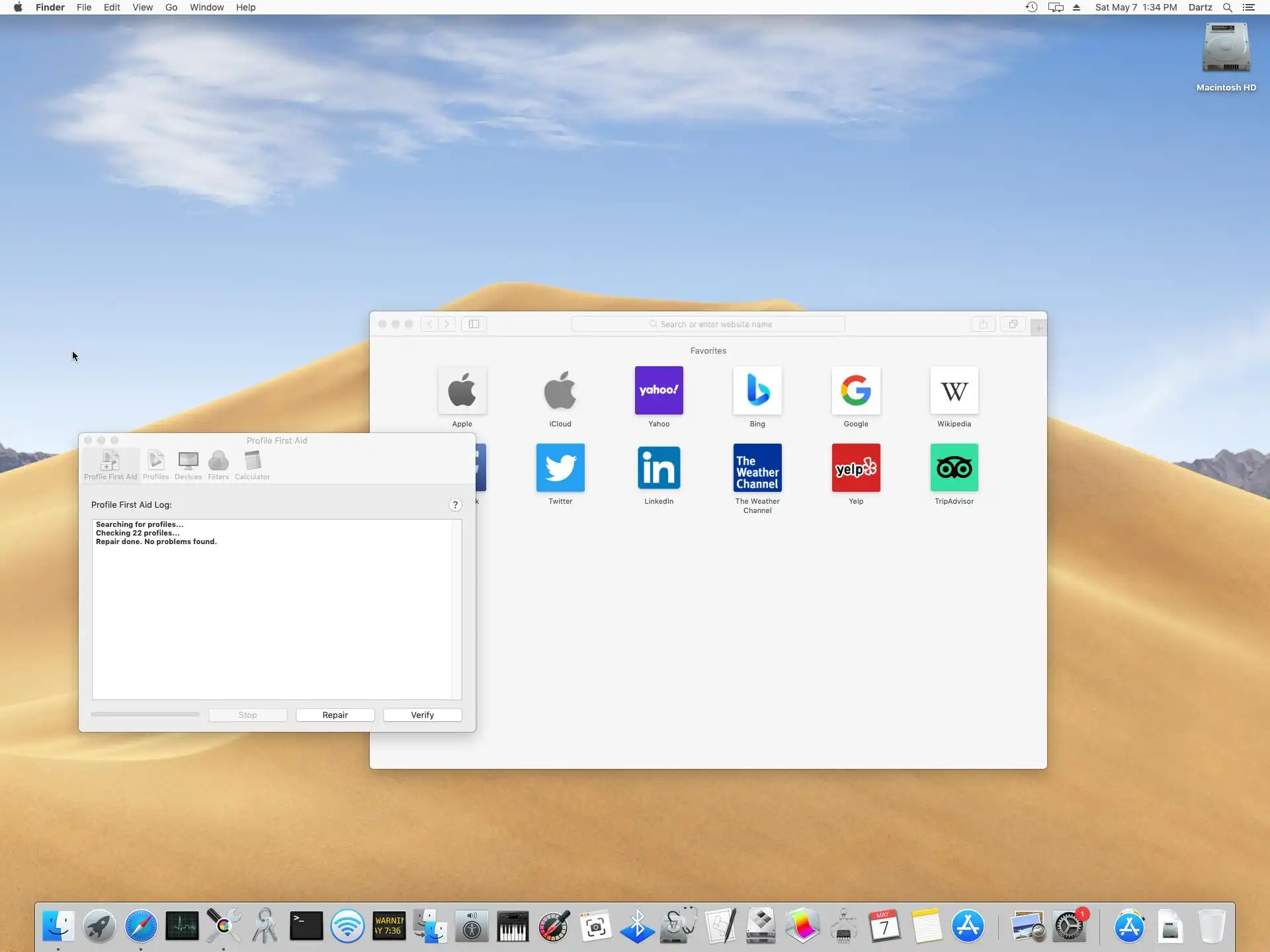Expand the Dartz user menu
This screenshot has height=952, width=1270.
click(1199, 7)
